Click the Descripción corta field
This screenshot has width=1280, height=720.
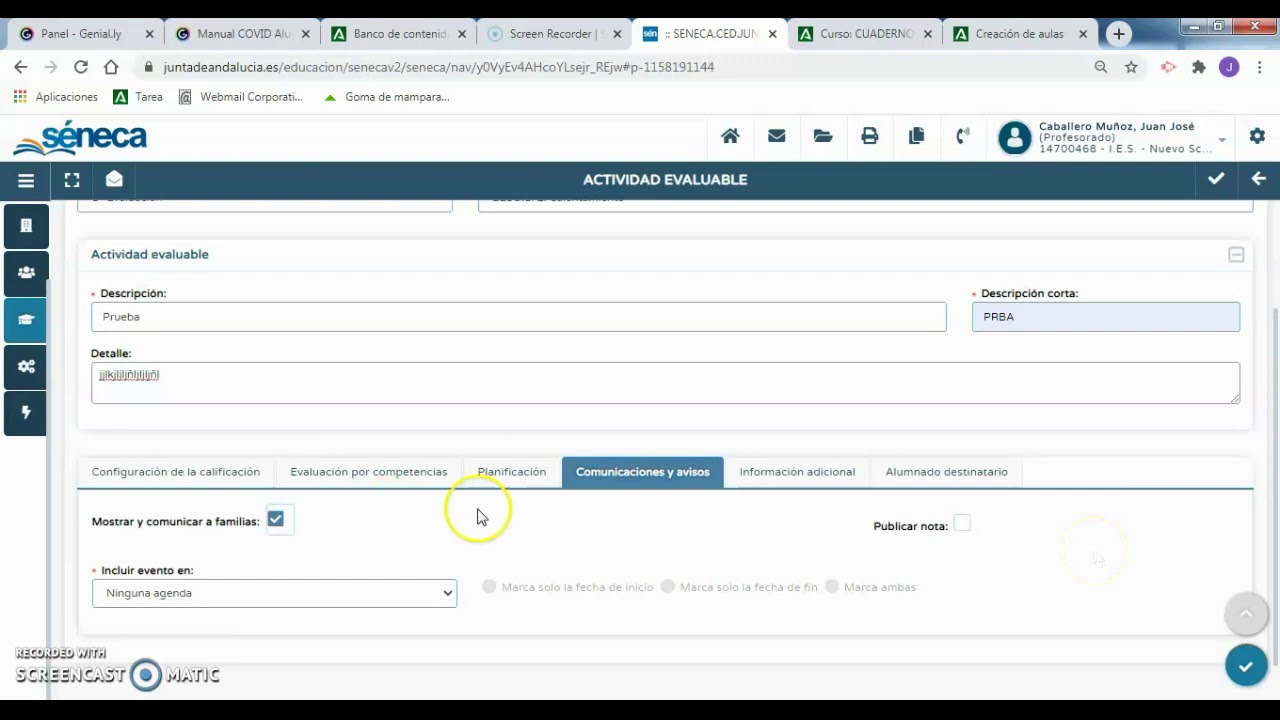1106,317
